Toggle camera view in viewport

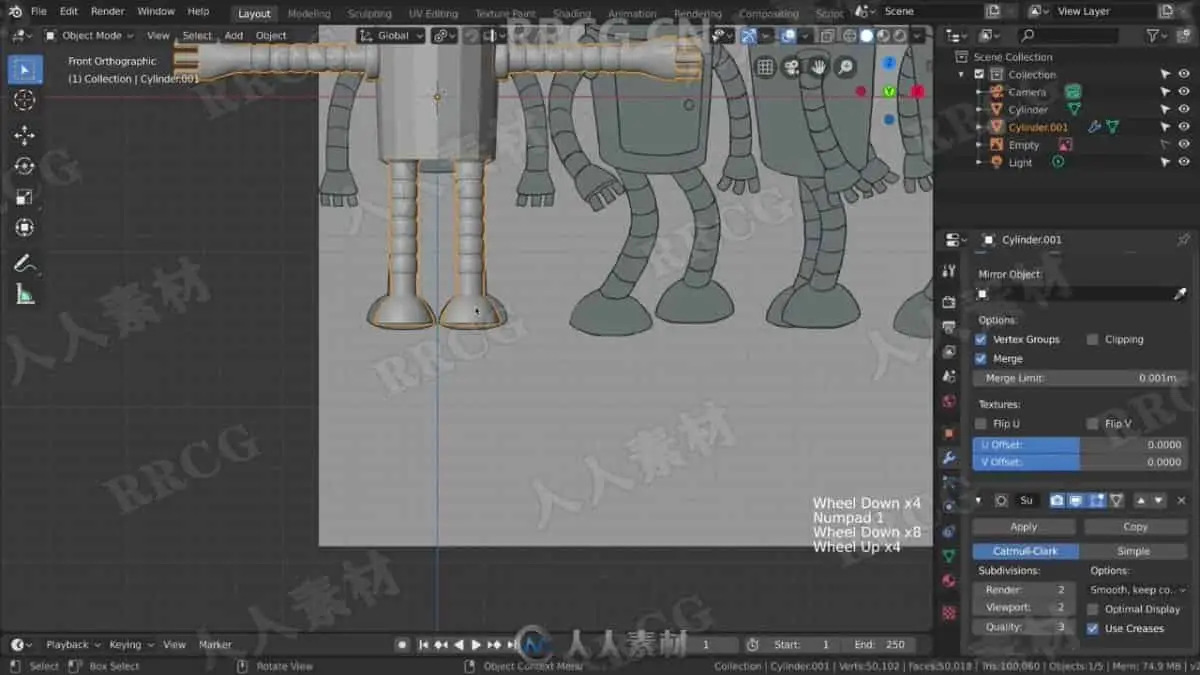click(792, 67)
